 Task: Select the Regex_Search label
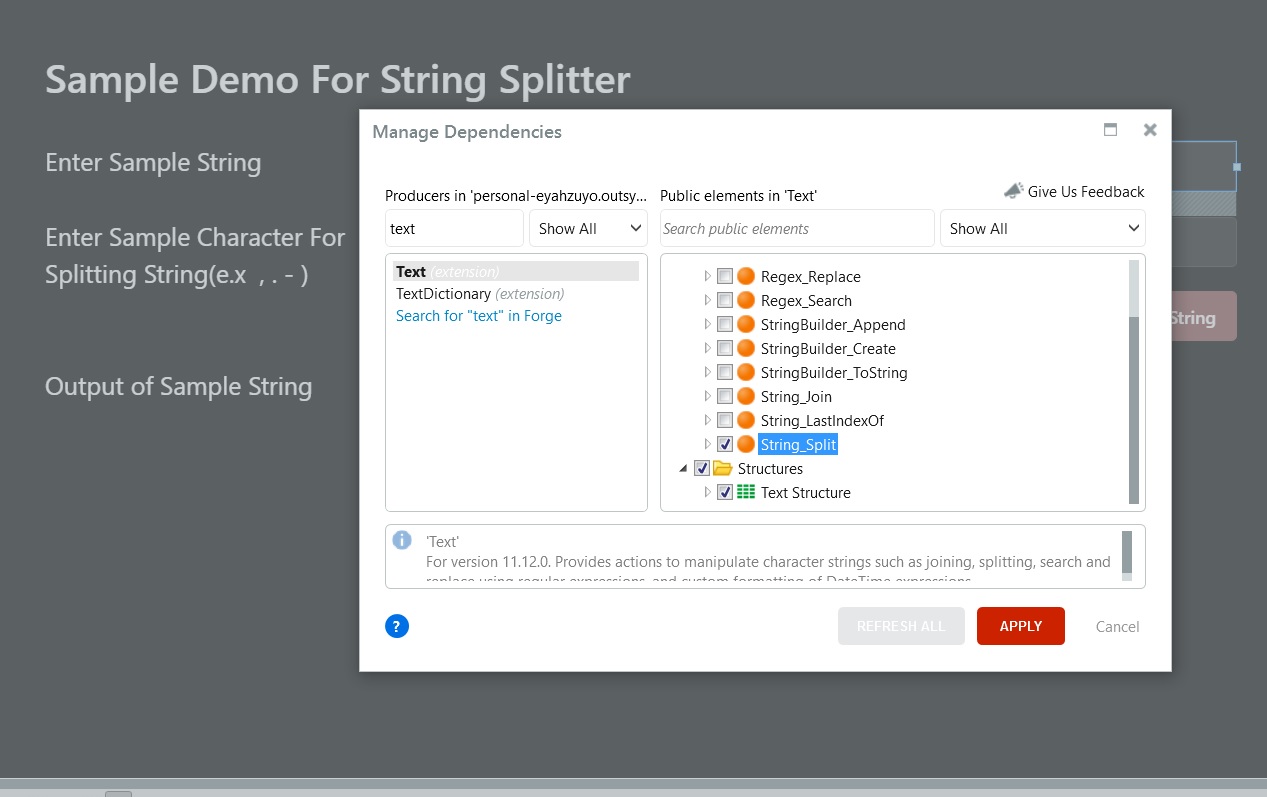coord(806,300)
